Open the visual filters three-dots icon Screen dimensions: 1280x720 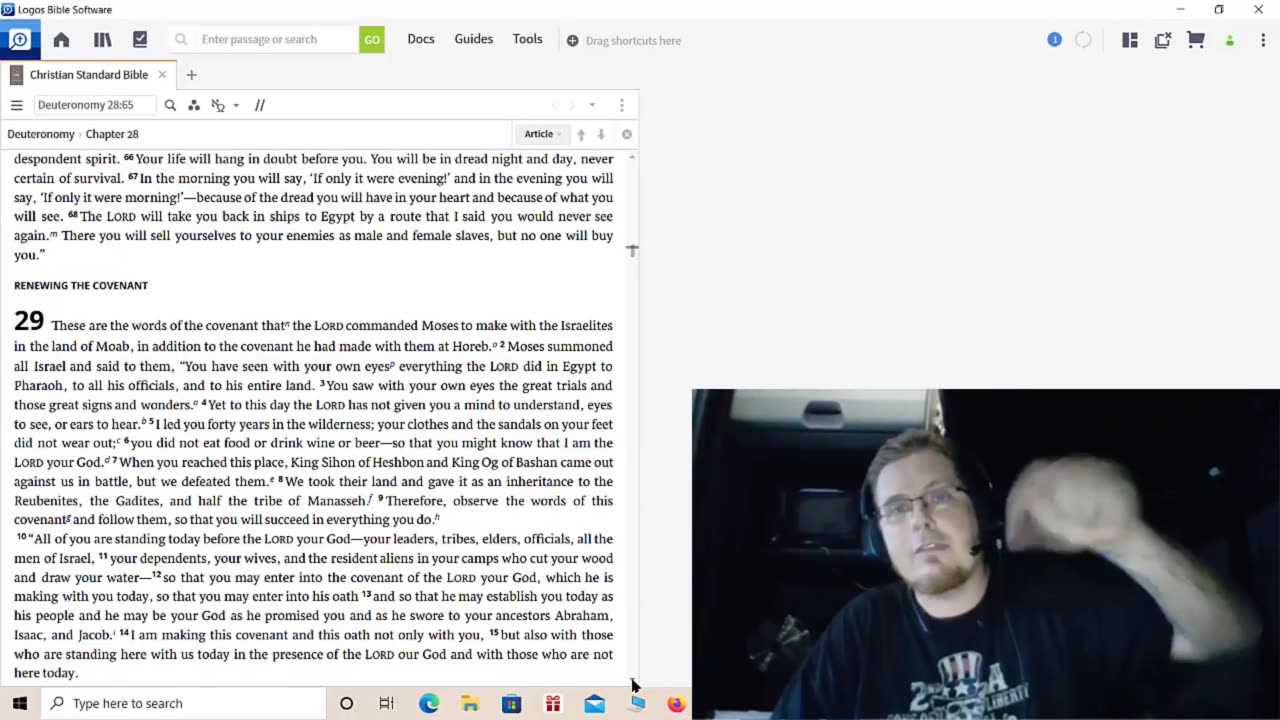pos(193,105)
